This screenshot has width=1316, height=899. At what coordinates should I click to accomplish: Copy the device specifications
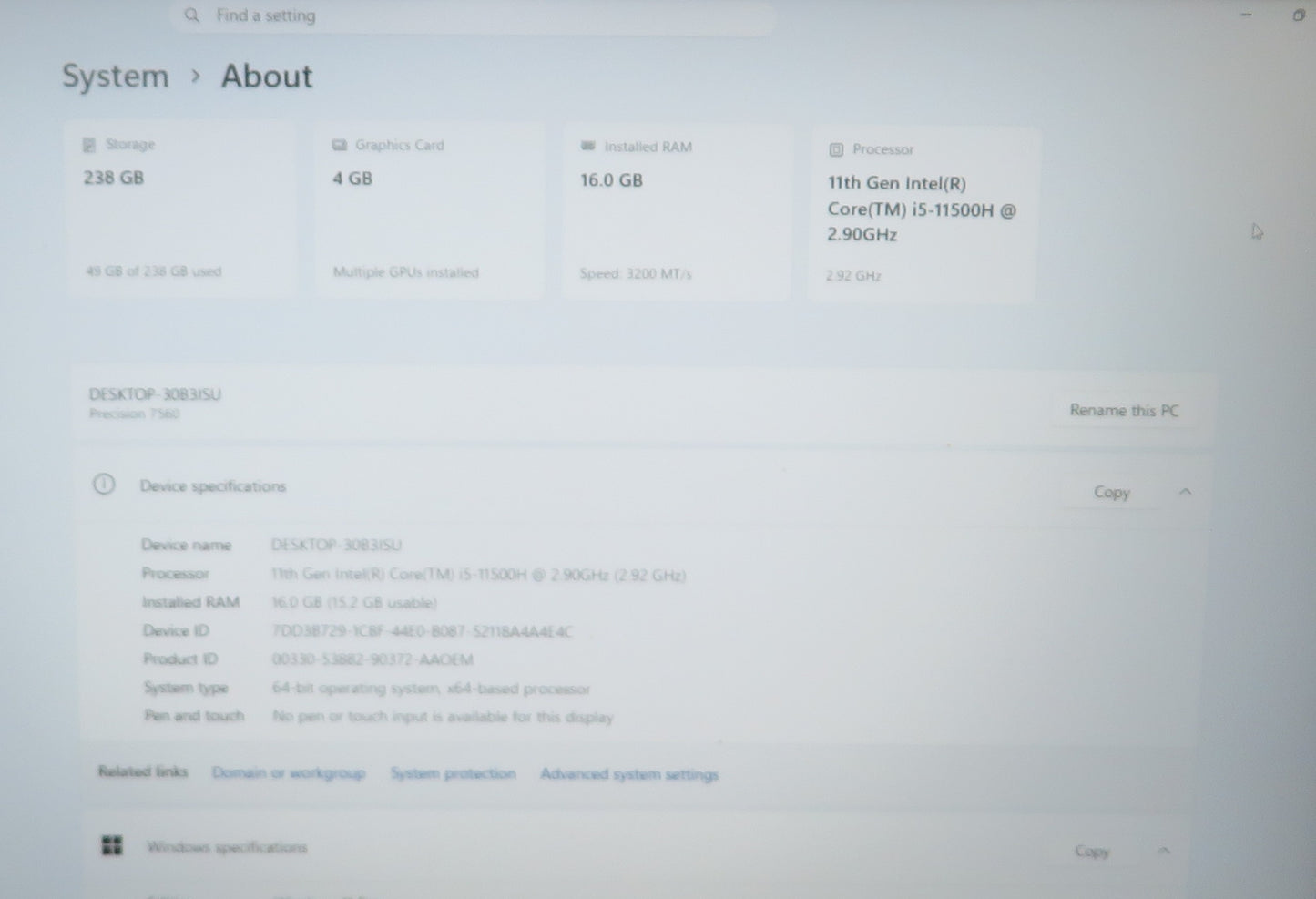[x=1111, y=492]
